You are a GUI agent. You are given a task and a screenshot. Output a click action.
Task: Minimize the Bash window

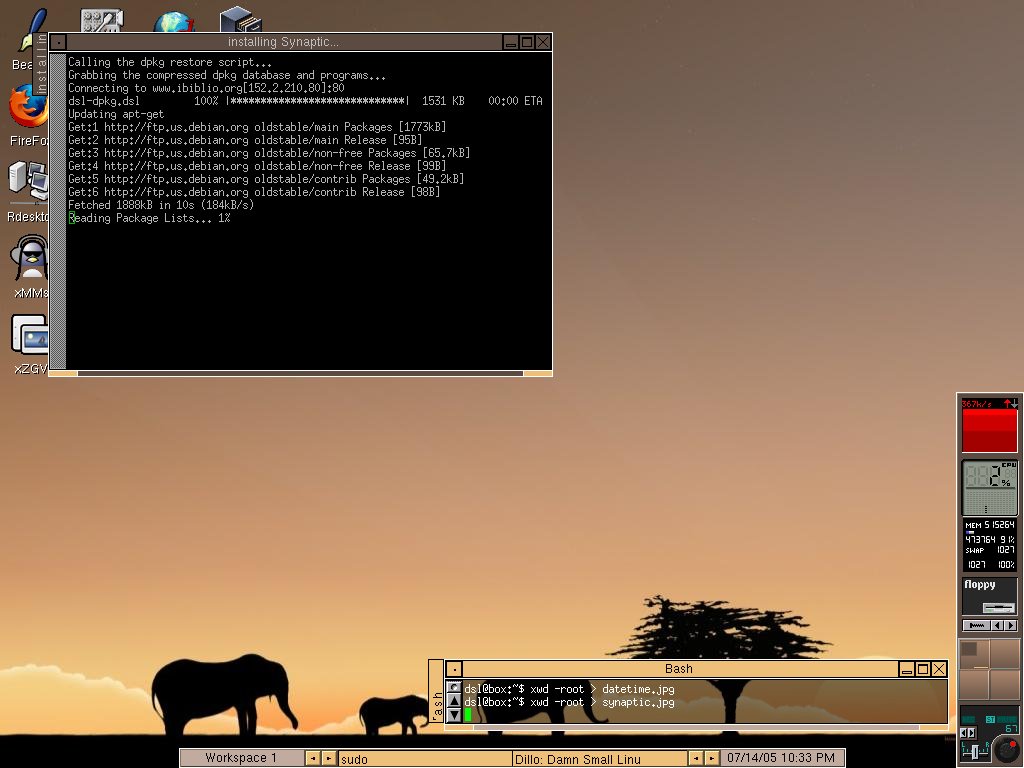coord(906,669)
